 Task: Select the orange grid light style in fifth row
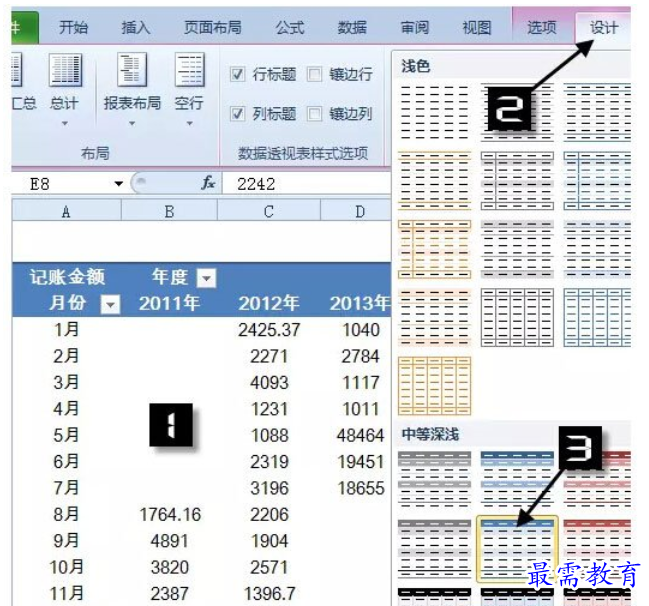[435, 386]
